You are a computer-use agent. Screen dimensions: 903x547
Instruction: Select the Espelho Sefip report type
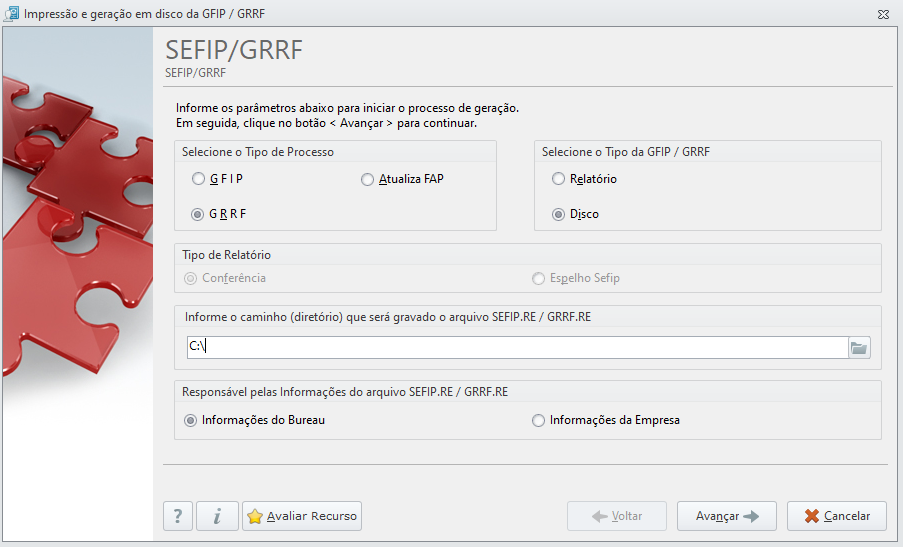point(576,278)
